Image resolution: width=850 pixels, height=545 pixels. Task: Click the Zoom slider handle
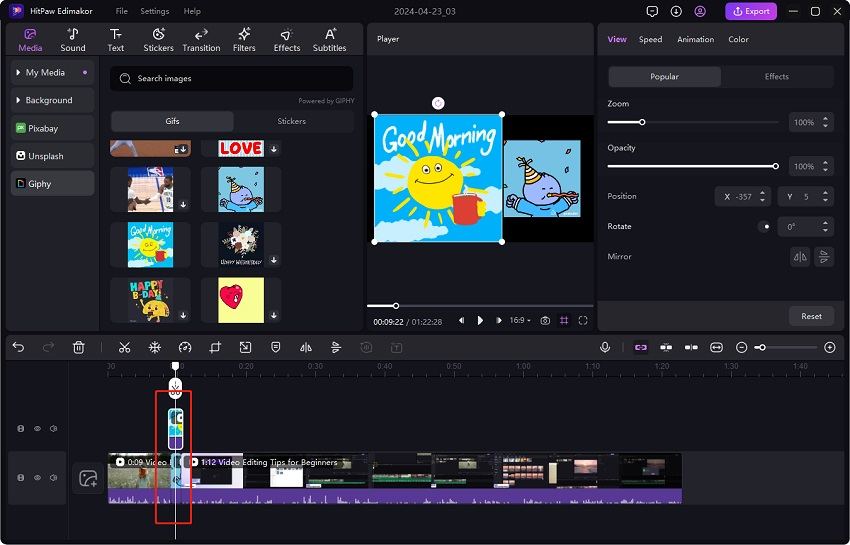[642, 123]
